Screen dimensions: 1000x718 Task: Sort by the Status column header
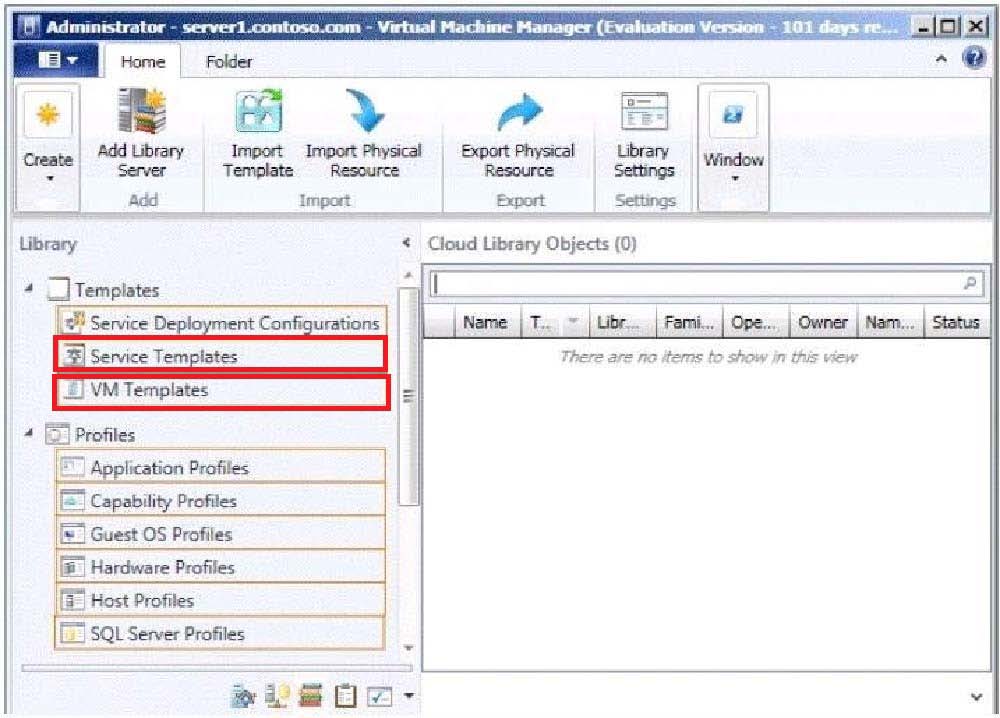[x=957, y=322]
